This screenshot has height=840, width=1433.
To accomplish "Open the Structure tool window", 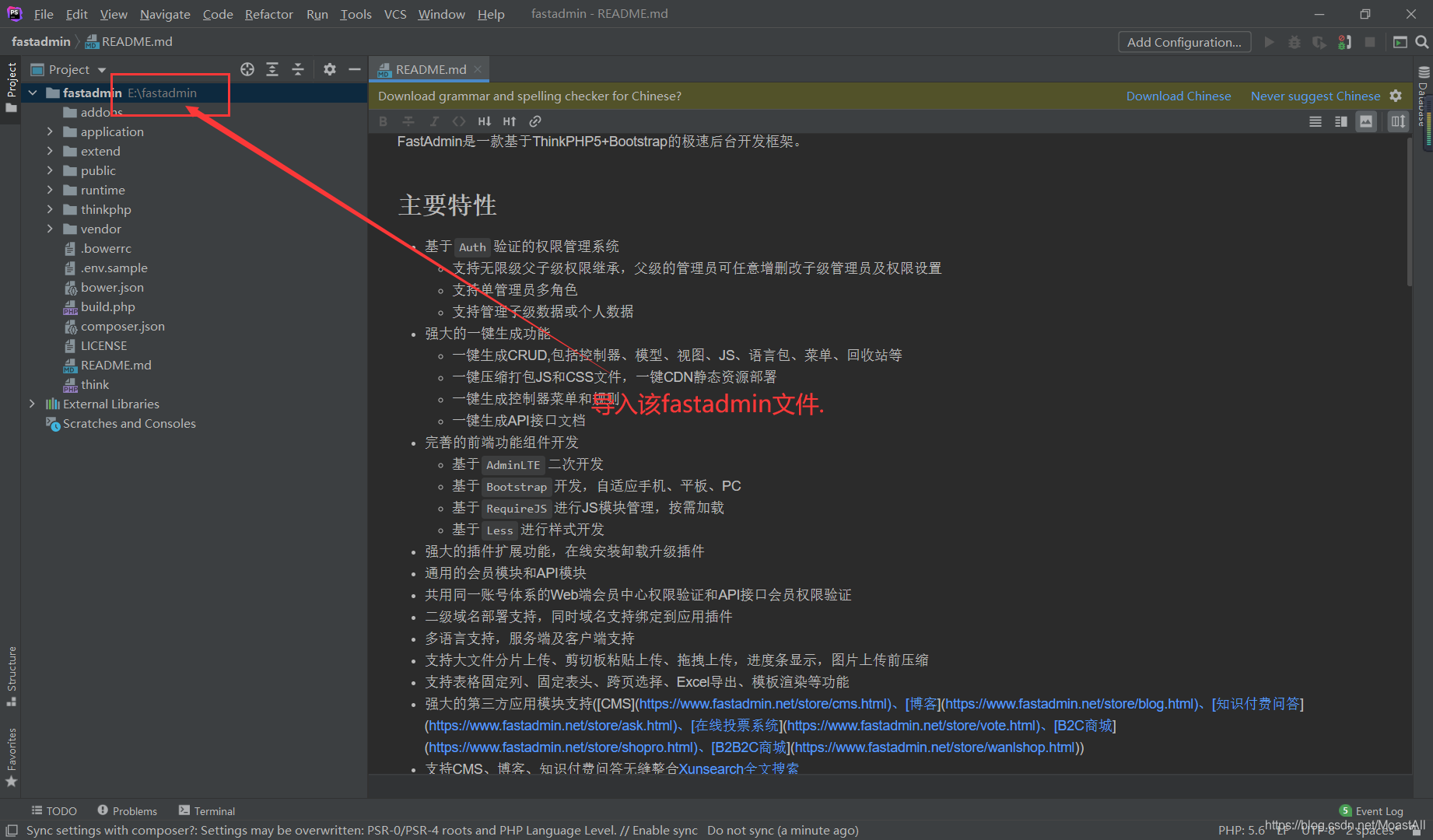I will pyautogui.click(x=11, y=675).
